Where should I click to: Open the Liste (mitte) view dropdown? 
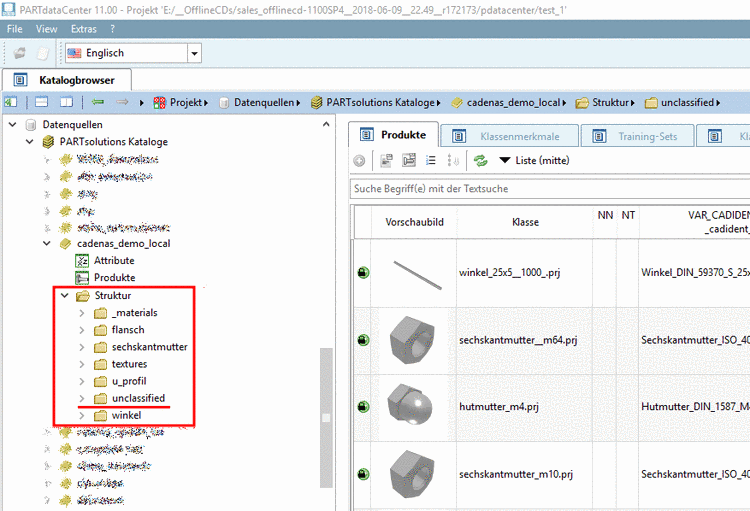534,160
